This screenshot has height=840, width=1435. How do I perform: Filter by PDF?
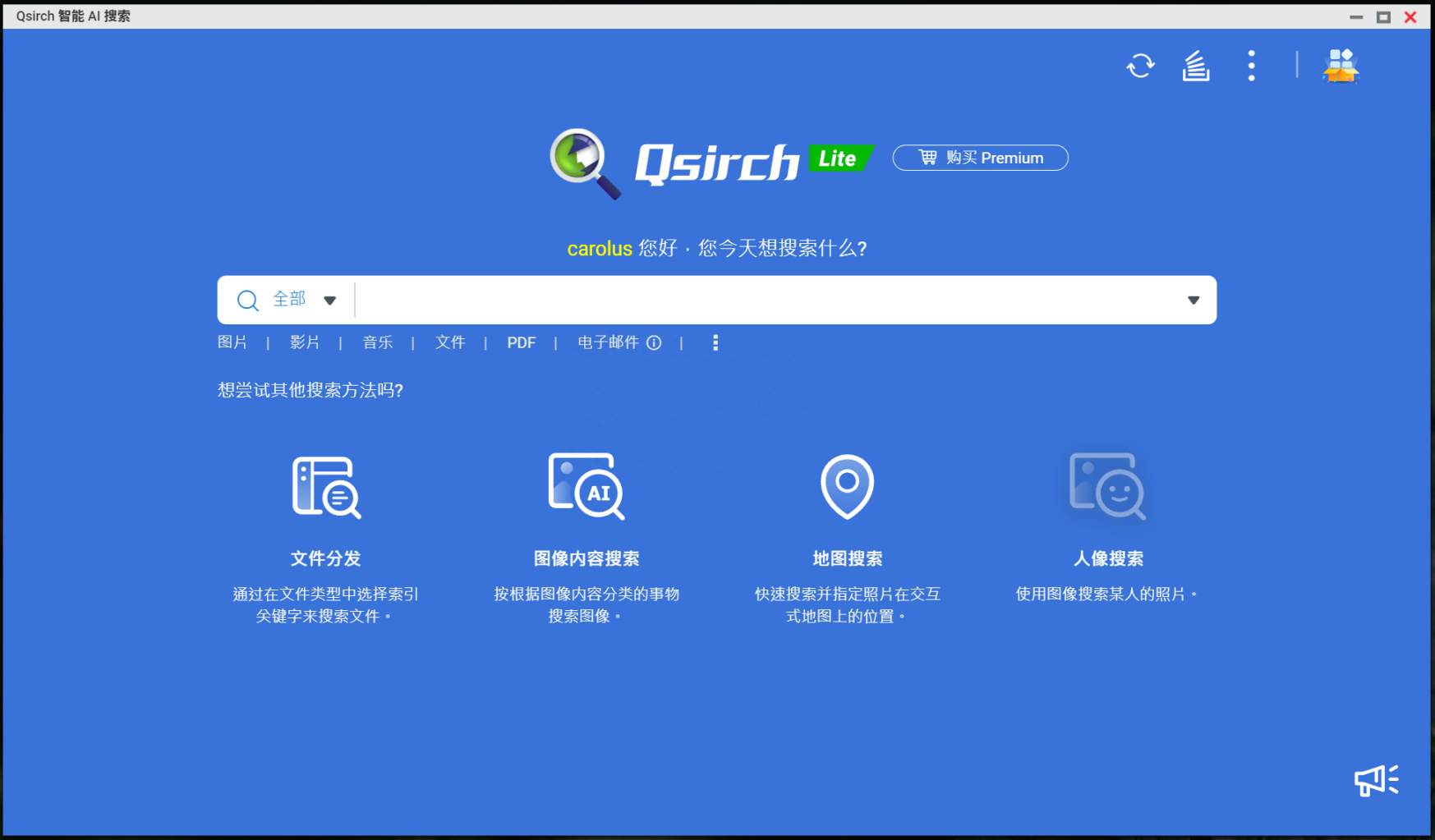click(x=522, y=342)
